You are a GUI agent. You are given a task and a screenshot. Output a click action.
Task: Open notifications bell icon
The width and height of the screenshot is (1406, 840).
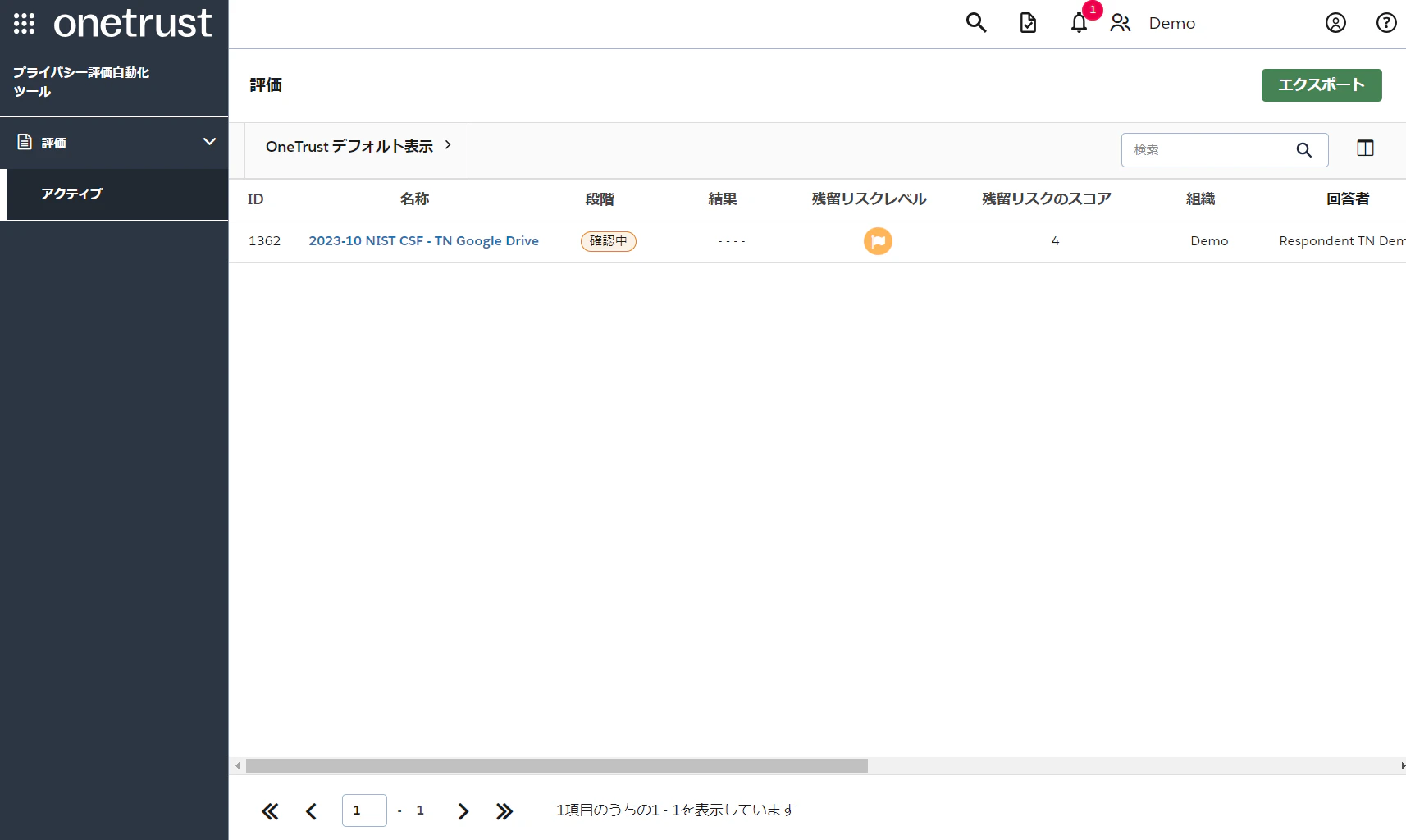click(x=1079, y=23)
